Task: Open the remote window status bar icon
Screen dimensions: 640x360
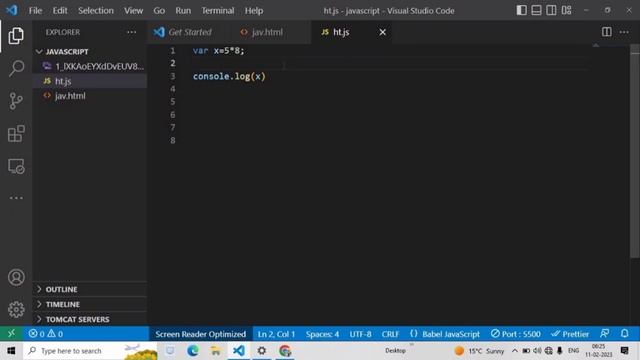Action: (x=11, y=333)
